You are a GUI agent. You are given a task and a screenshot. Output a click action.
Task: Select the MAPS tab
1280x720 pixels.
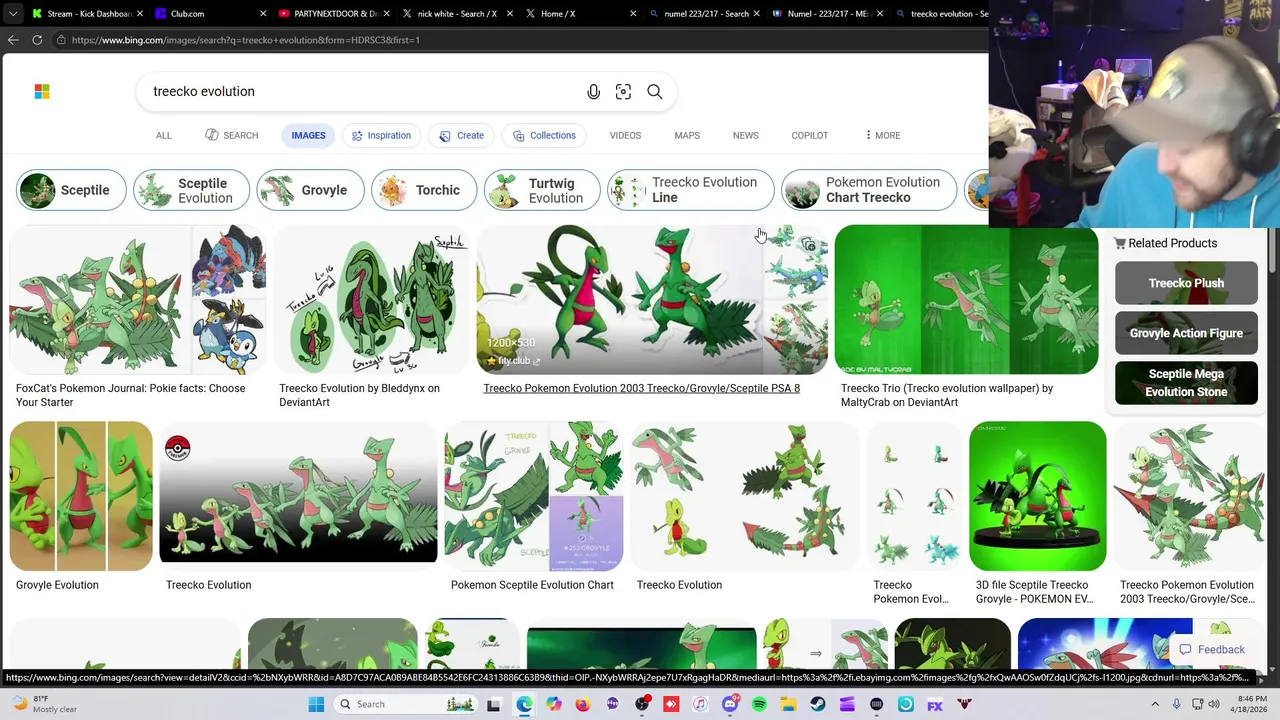pyautogui.click(x=687, y=136)
